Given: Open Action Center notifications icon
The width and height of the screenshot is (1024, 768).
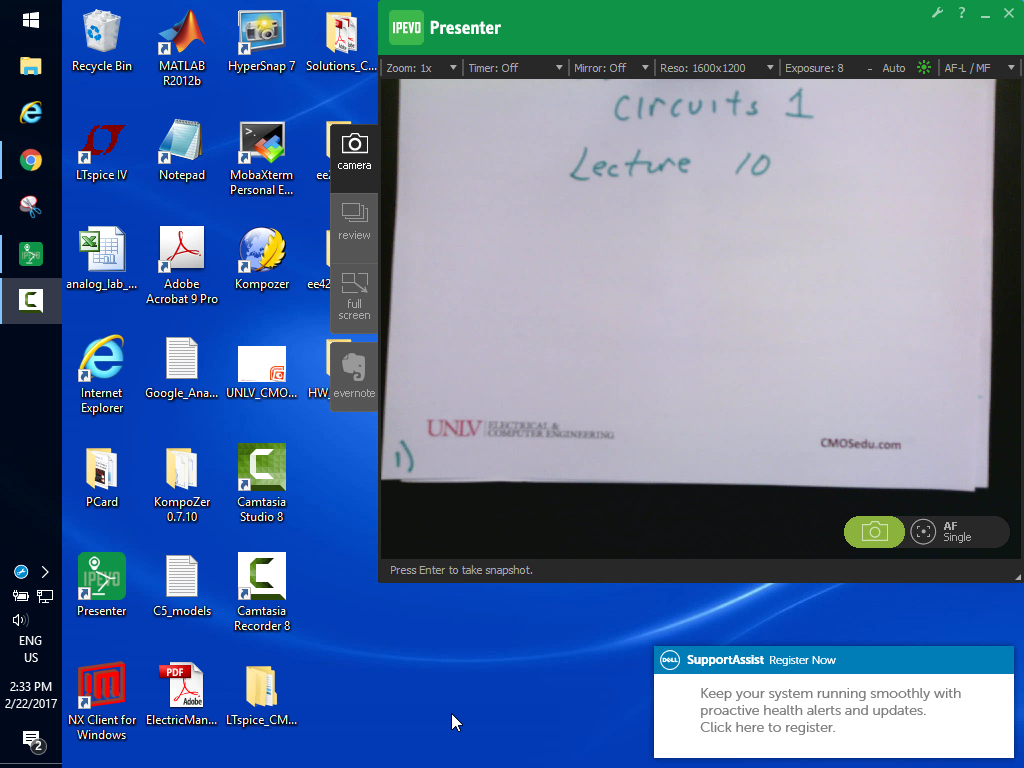Looking at the screenshot, I should (31, 741).
